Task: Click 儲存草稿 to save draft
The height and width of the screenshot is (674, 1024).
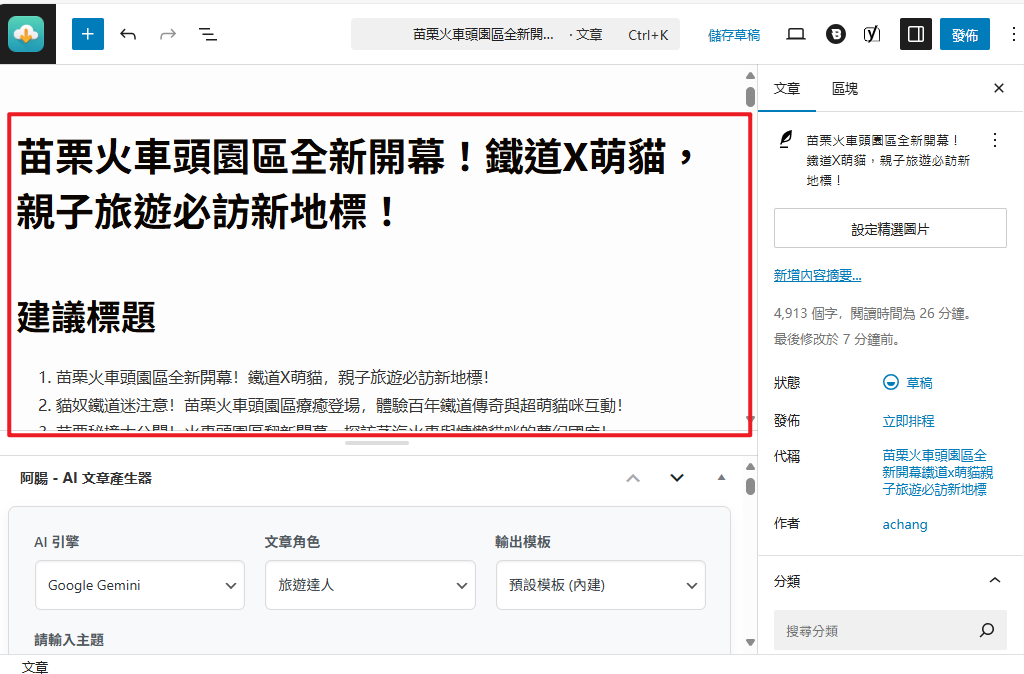Action: point(734,35)
